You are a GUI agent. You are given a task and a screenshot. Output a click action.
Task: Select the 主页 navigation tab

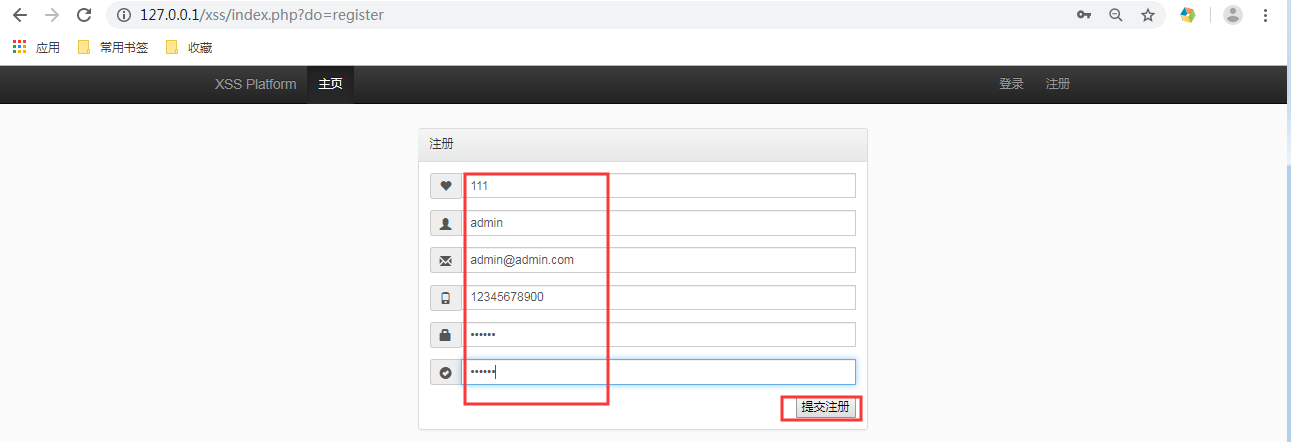[330, 84]
